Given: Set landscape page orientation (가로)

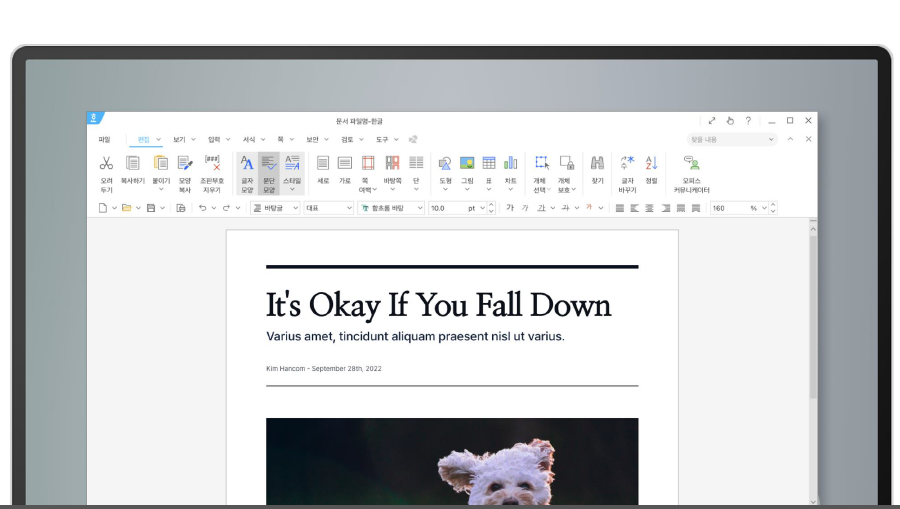Looking at the screenshot, I should (x=345, y=164).
